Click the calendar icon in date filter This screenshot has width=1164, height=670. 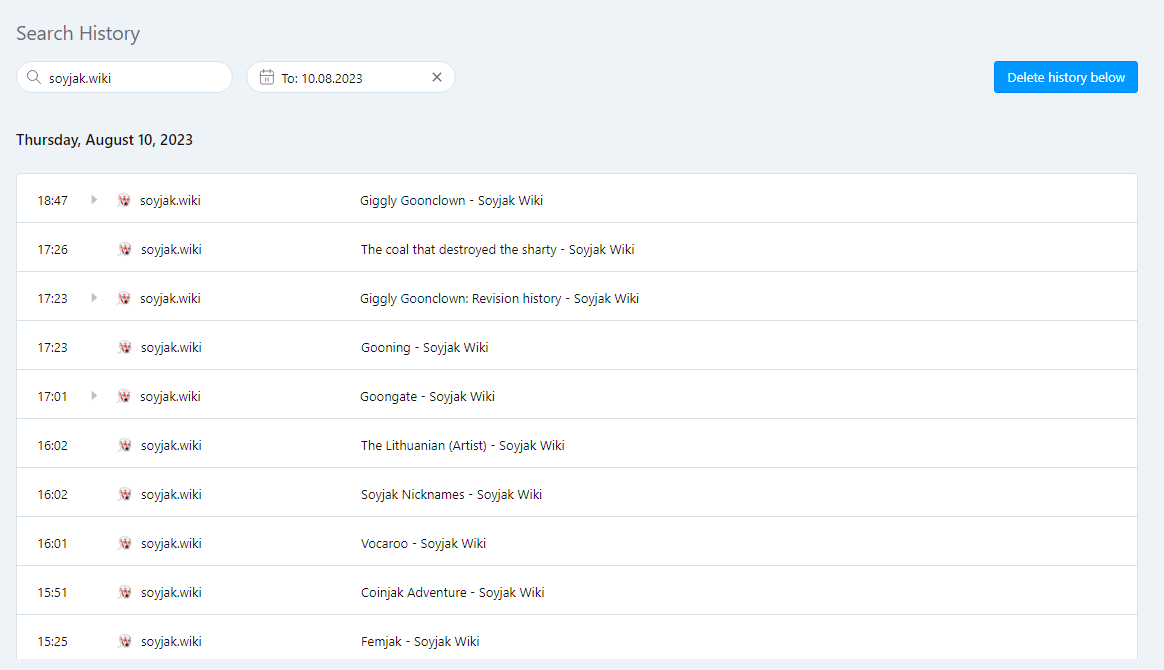[x=266, y=77]
